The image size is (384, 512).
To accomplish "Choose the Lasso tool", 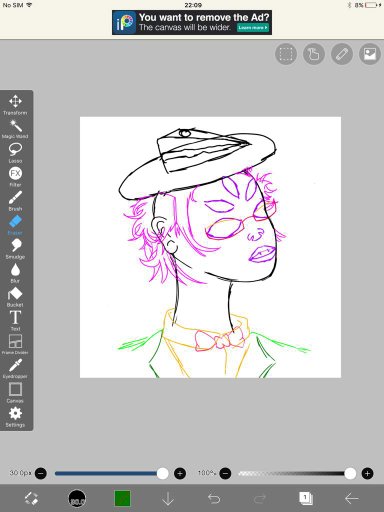I will [x=15, y=153].
